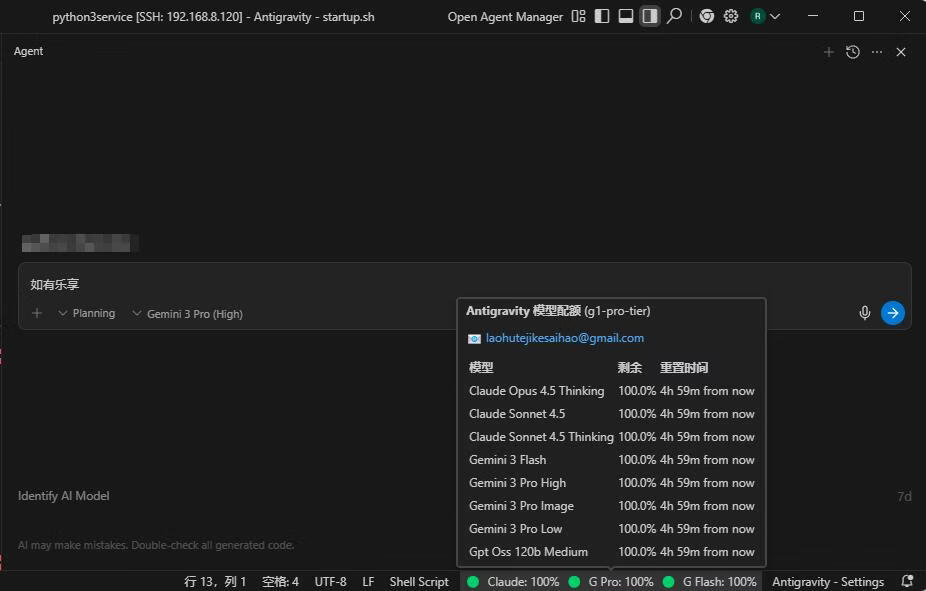
Task: Add context with the input plus icon
Action: coord(37,313)
